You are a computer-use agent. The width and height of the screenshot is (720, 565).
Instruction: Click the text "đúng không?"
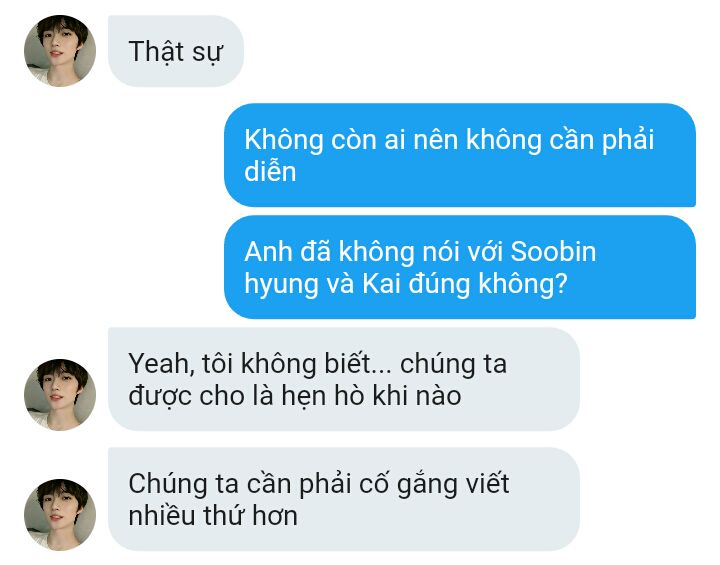[x=488, y=284]
